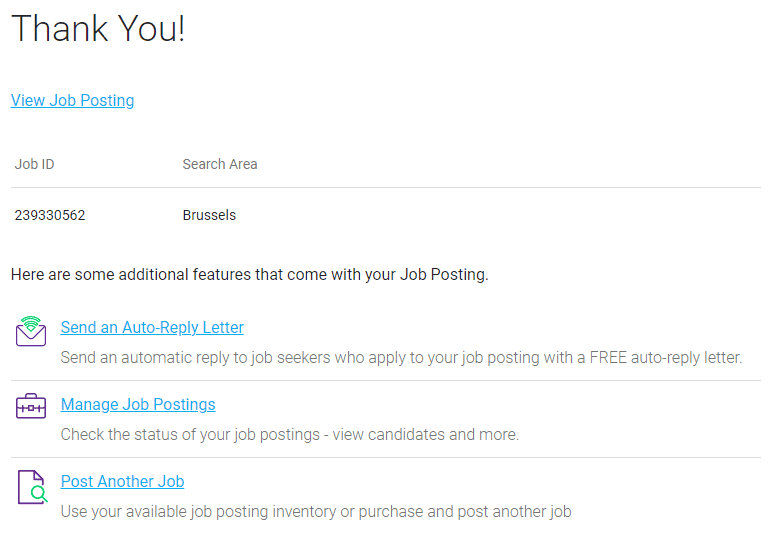Open the Manage Job Postings link
Image resolution: width=772 pixels, height=539 pixels.
pyautogui.click(x=138, y=404)
